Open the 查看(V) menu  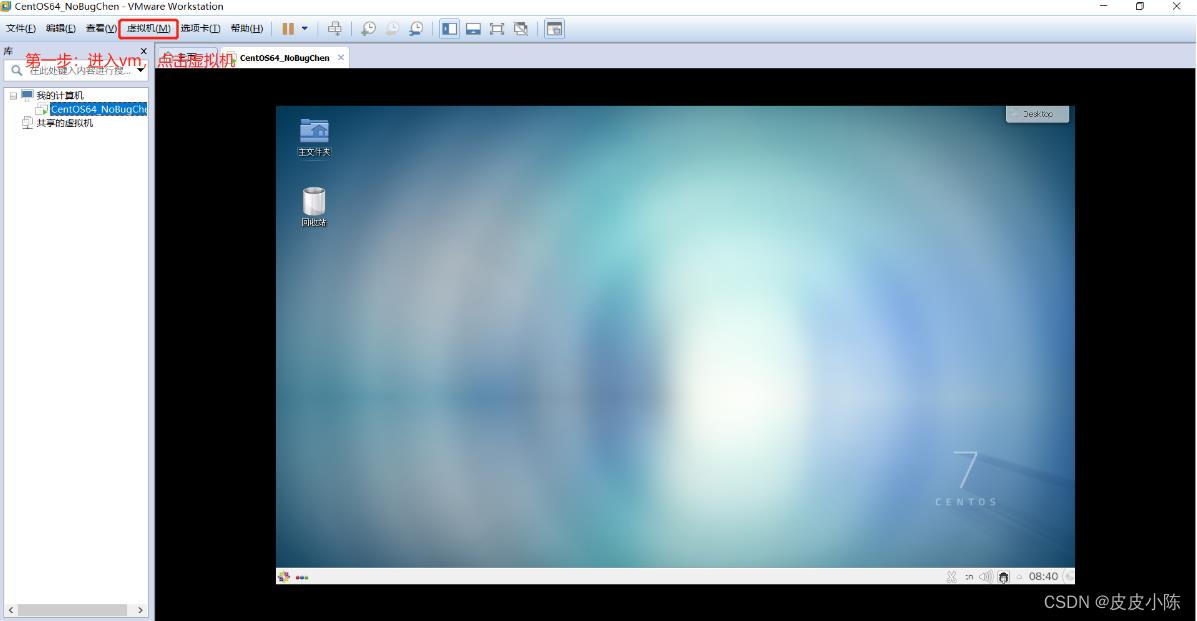(x=101, y=28)
